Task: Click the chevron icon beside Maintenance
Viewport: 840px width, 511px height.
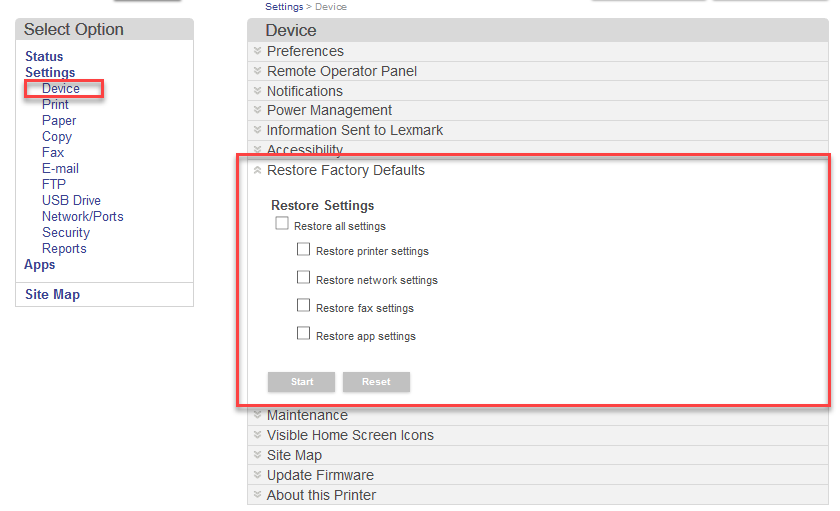Action: click(257, 415)
